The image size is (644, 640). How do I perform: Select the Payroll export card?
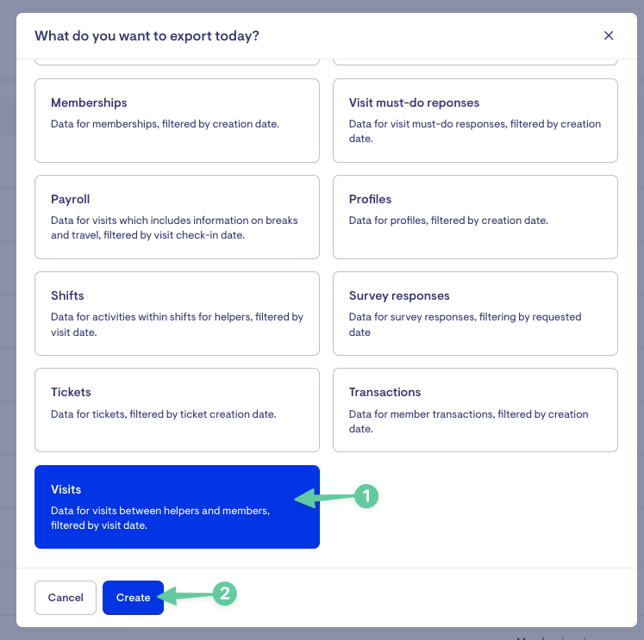click(177, 217)
